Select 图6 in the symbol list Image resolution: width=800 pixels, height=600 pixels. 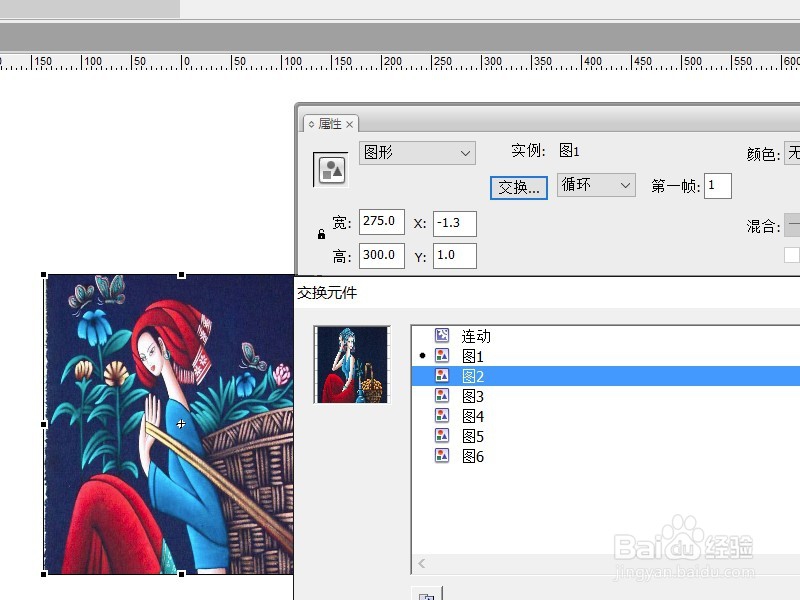click(472, 456)
